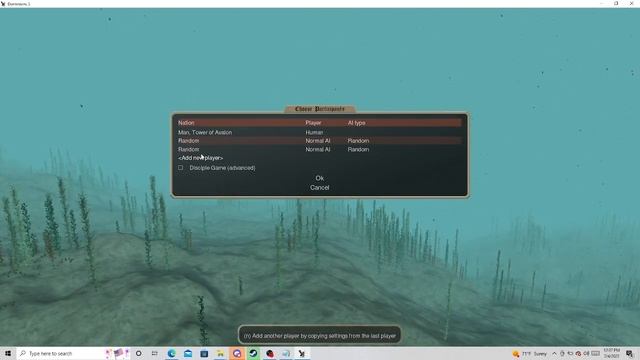Viewport: 640px width, 360px height.
Task: Select nation Man, Tower of Avalon
Action: (205, 132)
